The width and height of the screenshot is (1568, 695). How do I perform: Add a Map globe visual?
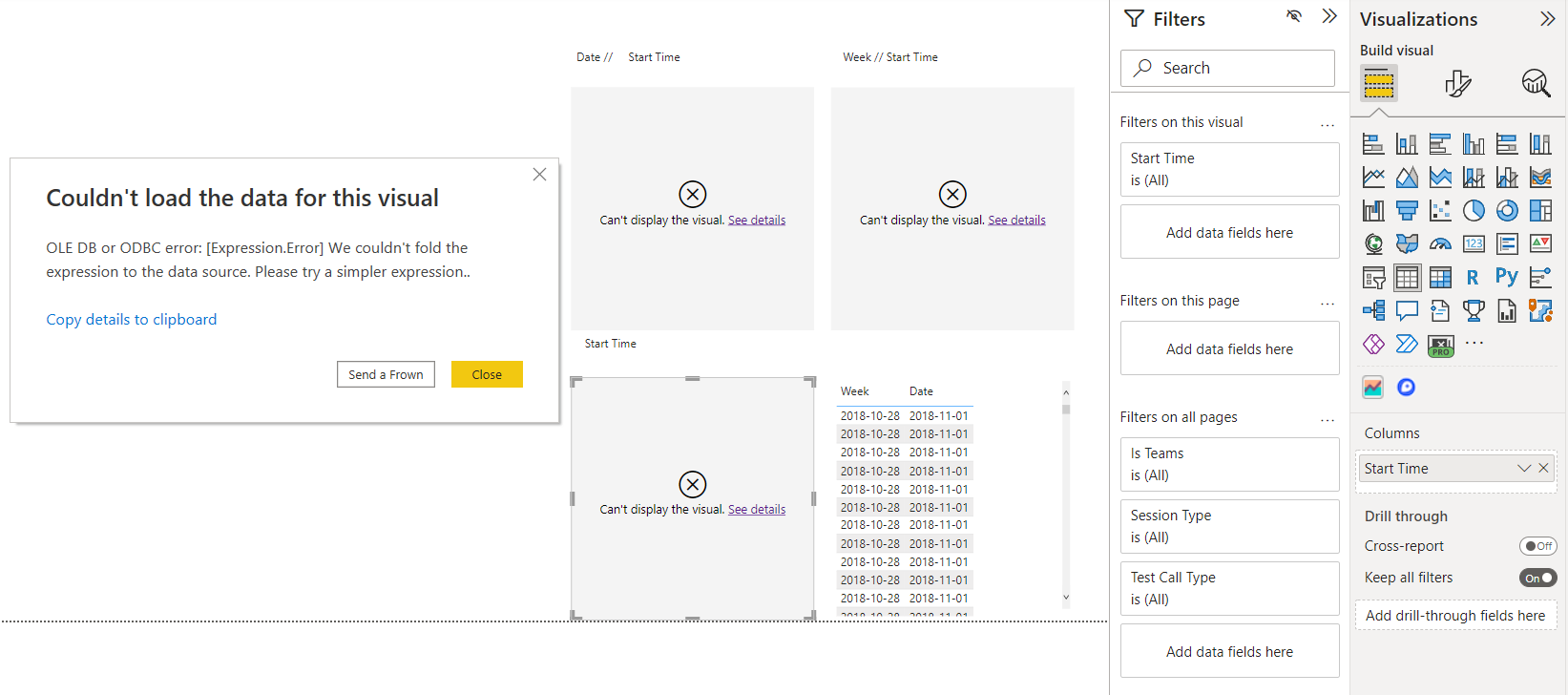click(x=1373, y=243)
